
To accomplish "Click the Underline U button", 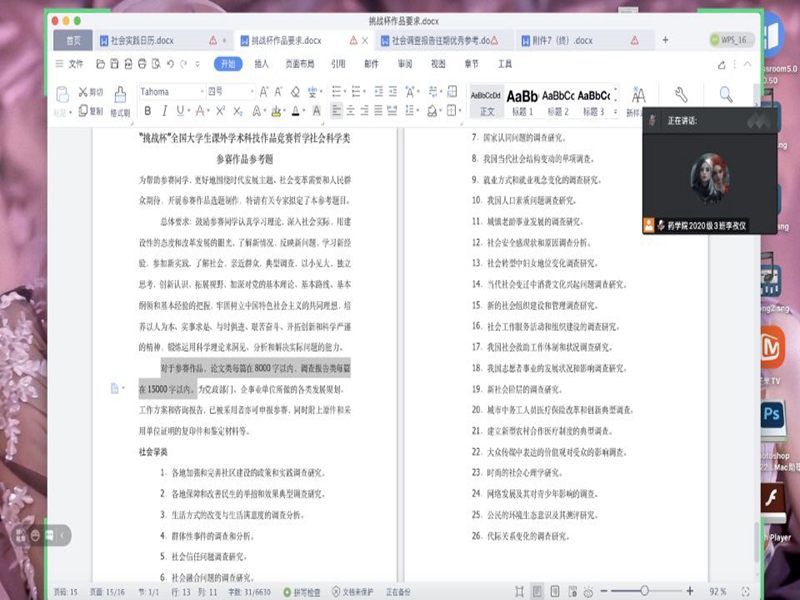I will [x=181, y=111].
